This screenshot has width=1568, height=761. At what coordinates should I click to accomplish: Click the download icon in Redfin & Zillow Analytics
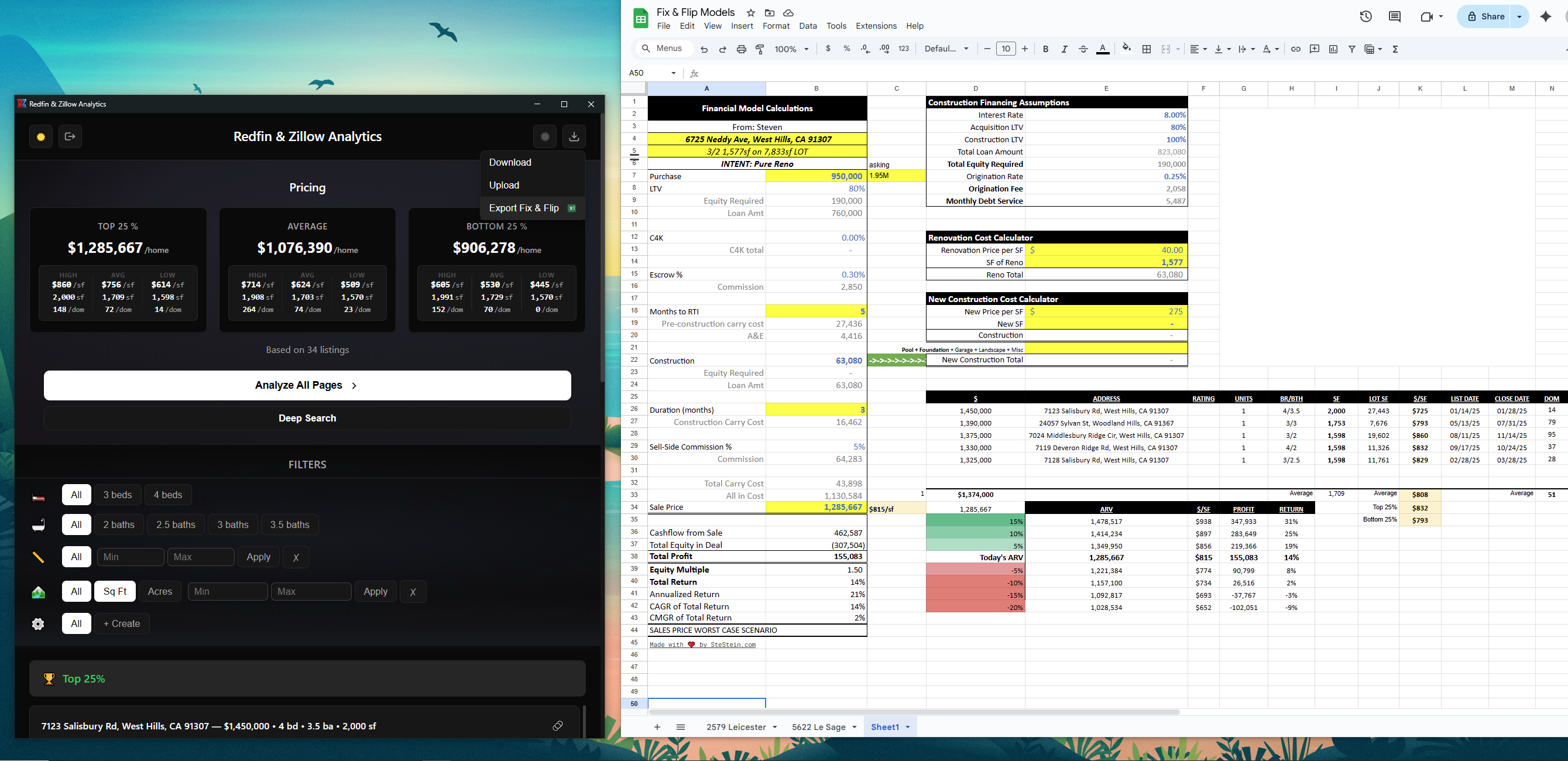(x=574, y=136)
